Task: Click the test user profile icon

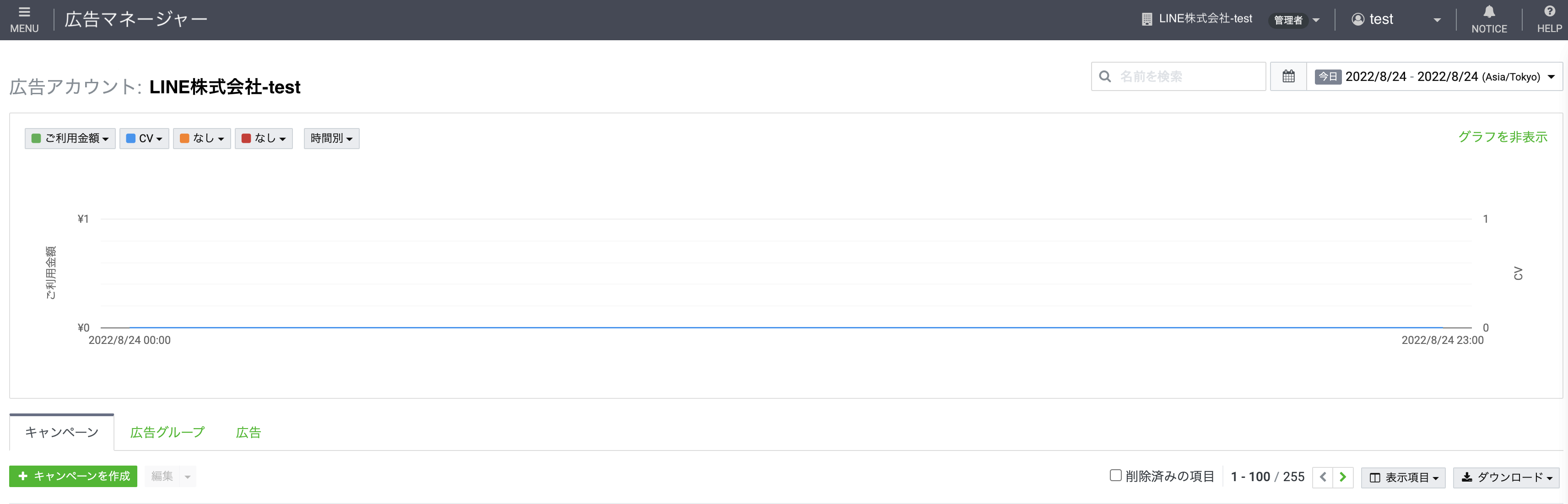Action: (1357, 20)
